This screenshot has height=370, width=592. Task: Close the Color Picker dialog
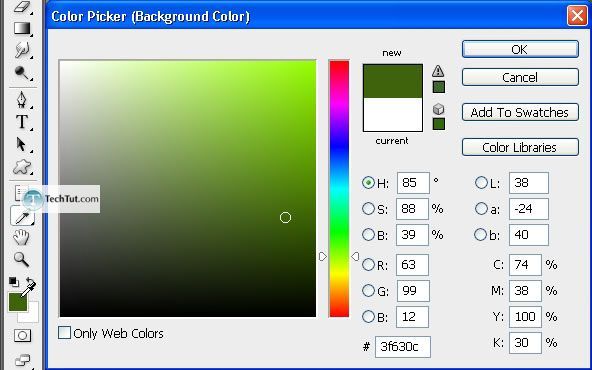(577, 16)
